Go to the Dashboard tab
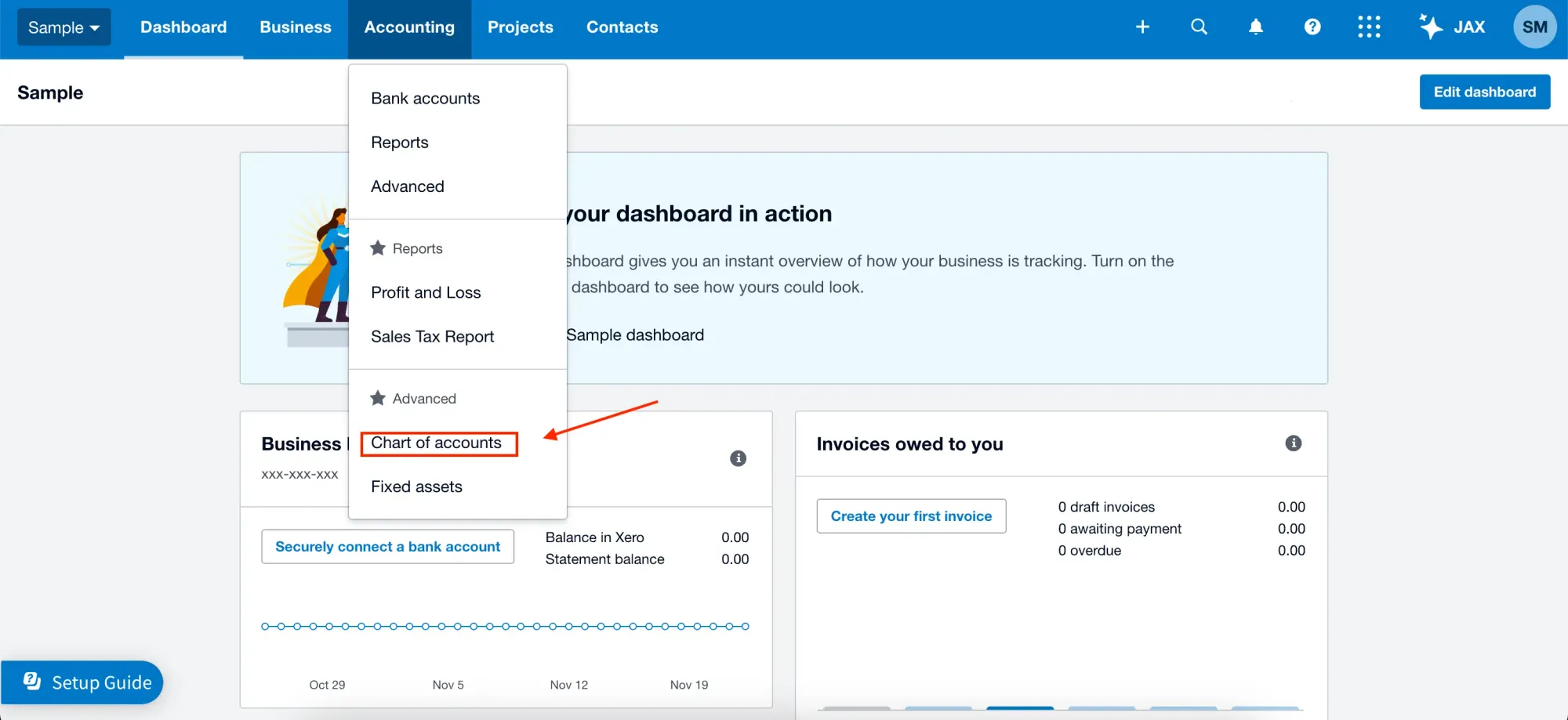 [x=183, y=27]
